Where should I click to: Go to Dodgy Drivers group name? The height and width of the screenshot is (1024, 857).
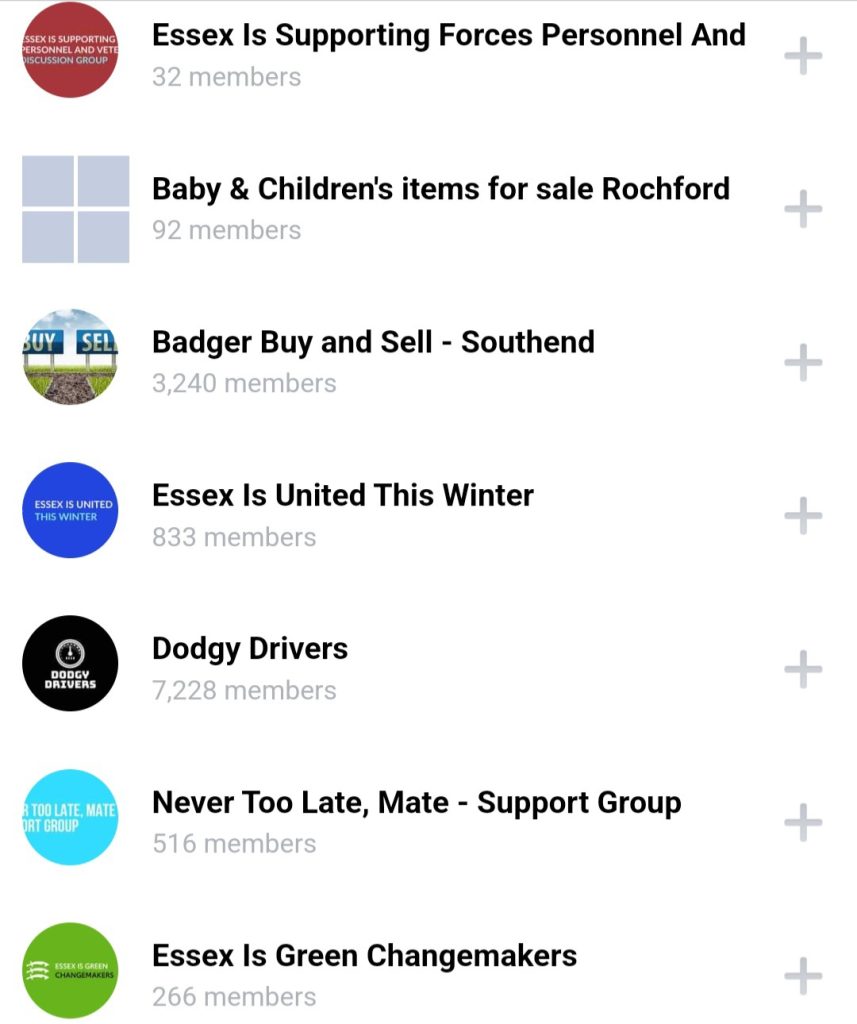(250, 649)
